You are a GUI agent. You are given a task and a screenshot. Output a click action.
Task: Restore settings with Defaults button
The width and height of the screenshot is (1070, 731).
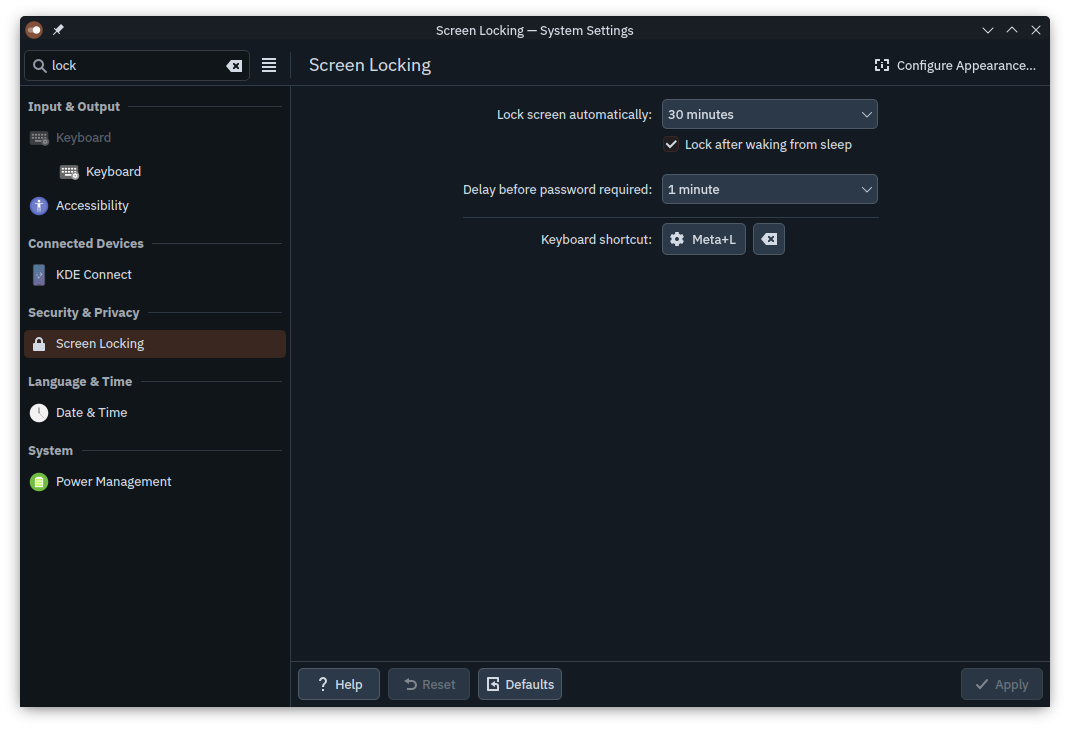pyautogui.click(x=519, y=685)
